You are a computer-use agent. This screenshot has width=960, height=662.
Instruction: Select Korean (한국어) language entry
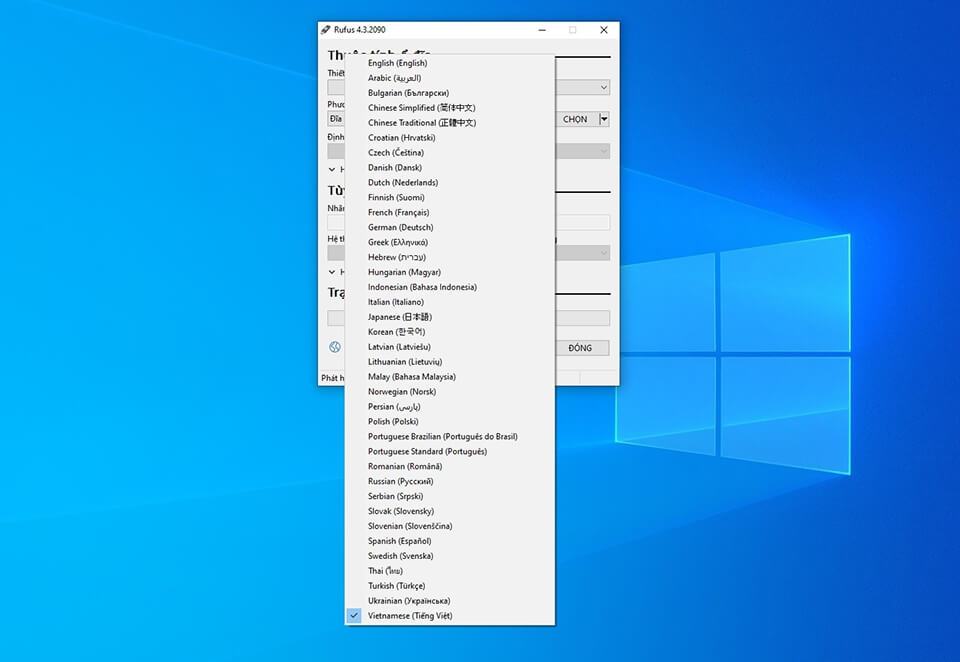coord(396,332)
